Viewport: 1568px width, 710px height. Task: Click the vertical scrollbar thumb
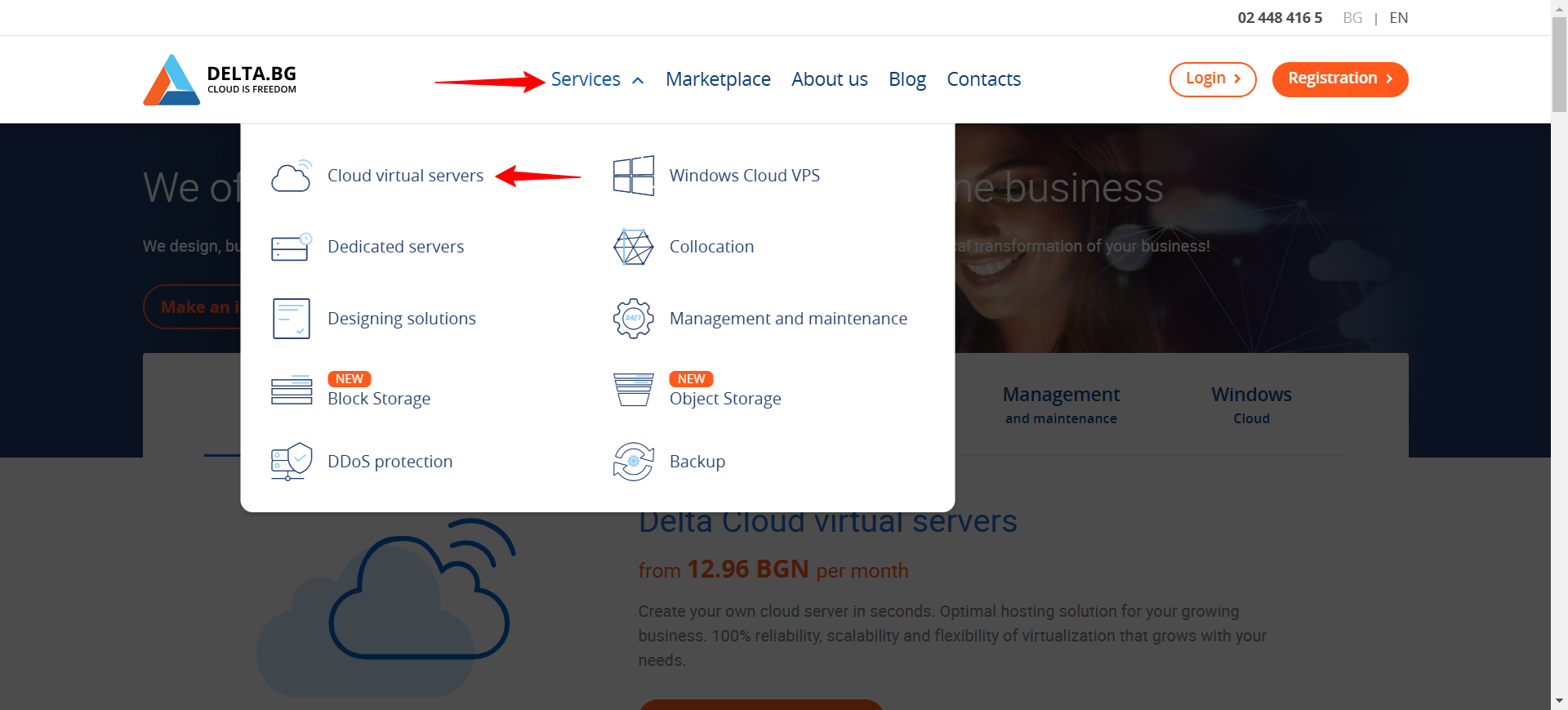pyautogui.click(x=1559, y=64)
